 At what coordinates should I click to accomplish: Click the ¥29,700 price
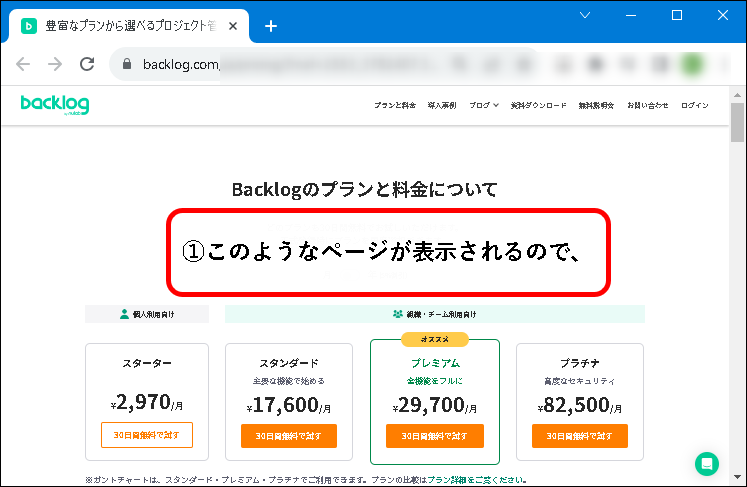click(434, 406)
